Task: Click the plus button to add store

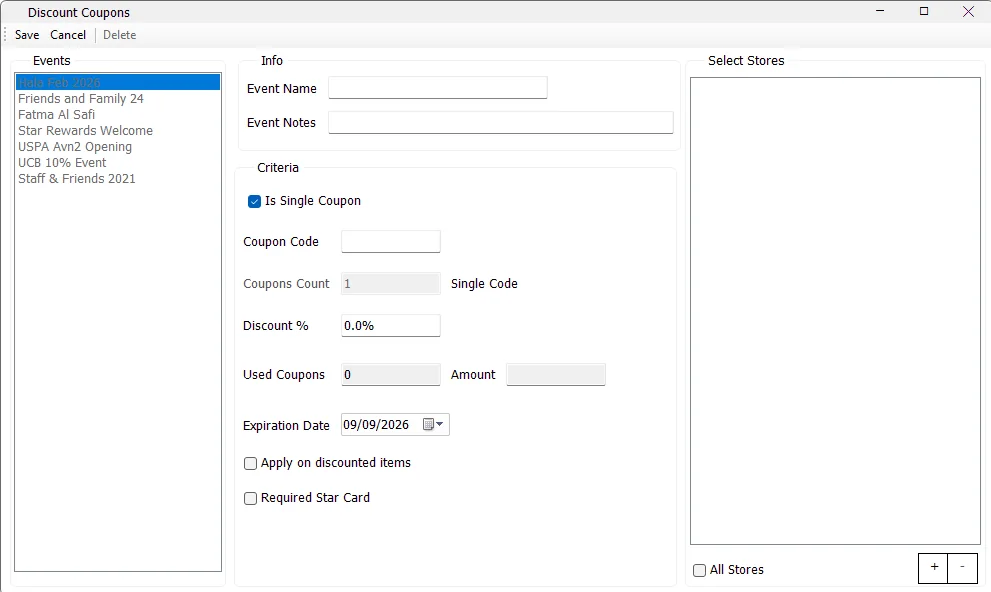Action: pyautogui.click(x=933, y=568)
